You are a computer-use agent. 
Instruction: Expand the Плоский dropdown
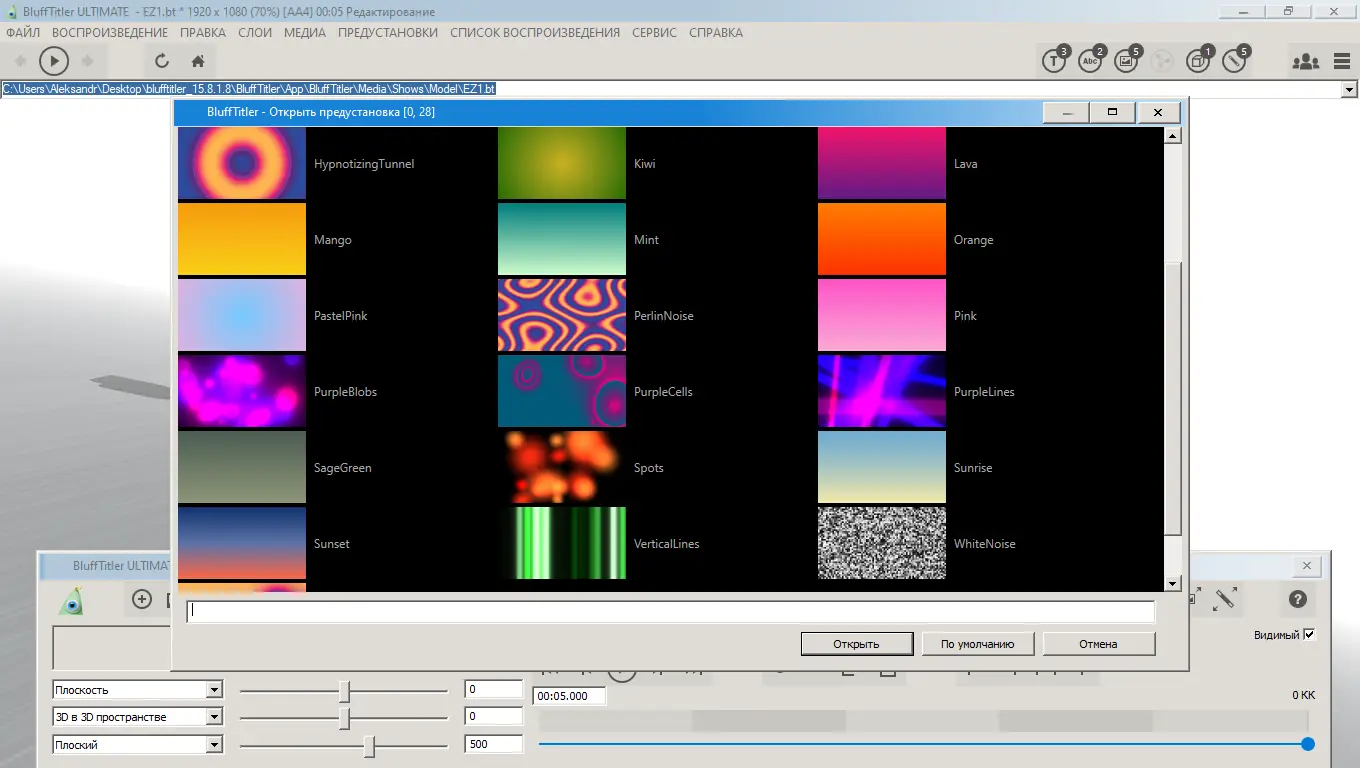click(213, 745)
